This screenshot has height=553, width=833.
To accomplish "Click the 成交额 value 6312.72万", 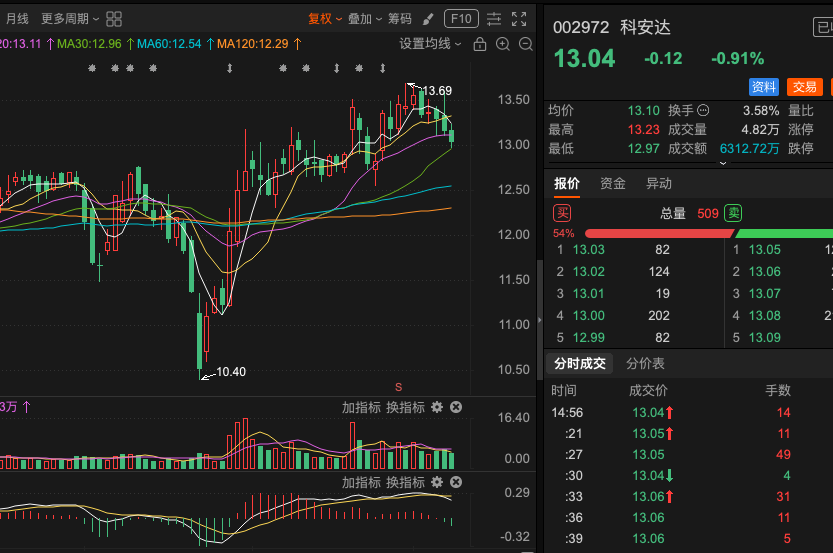I will [x=749, y=149].
